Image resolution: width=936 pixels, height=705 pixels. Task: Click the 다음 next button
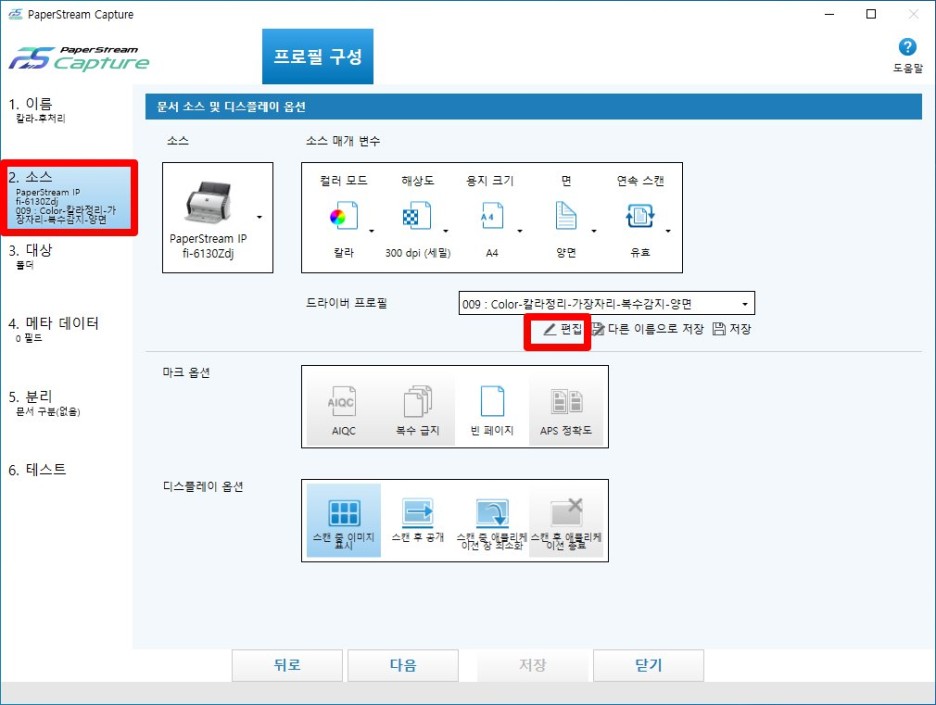(403, 665)
